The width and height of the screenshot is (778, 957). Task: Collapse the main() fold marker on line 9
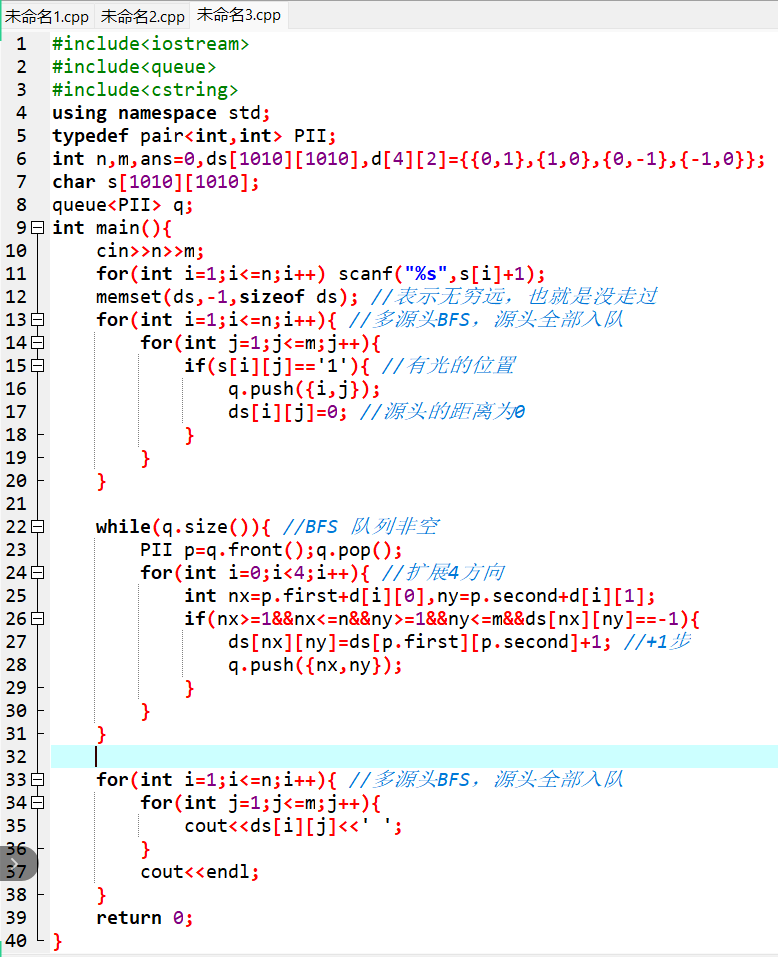coord(38,228)
